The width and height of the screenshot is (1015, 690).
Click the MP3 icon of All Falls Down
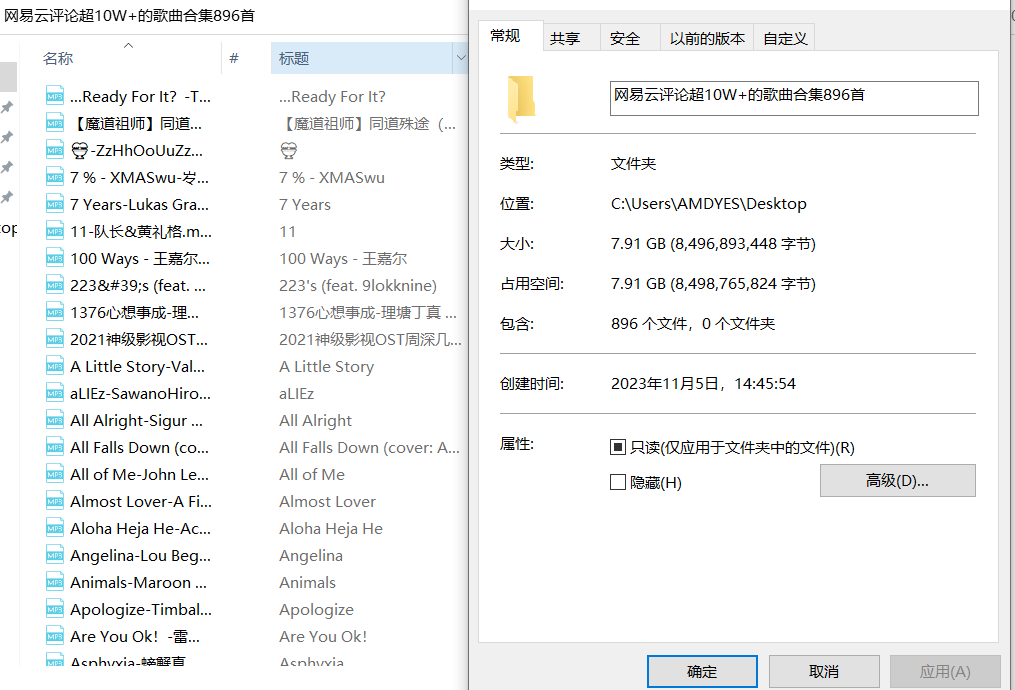point(55,447)
